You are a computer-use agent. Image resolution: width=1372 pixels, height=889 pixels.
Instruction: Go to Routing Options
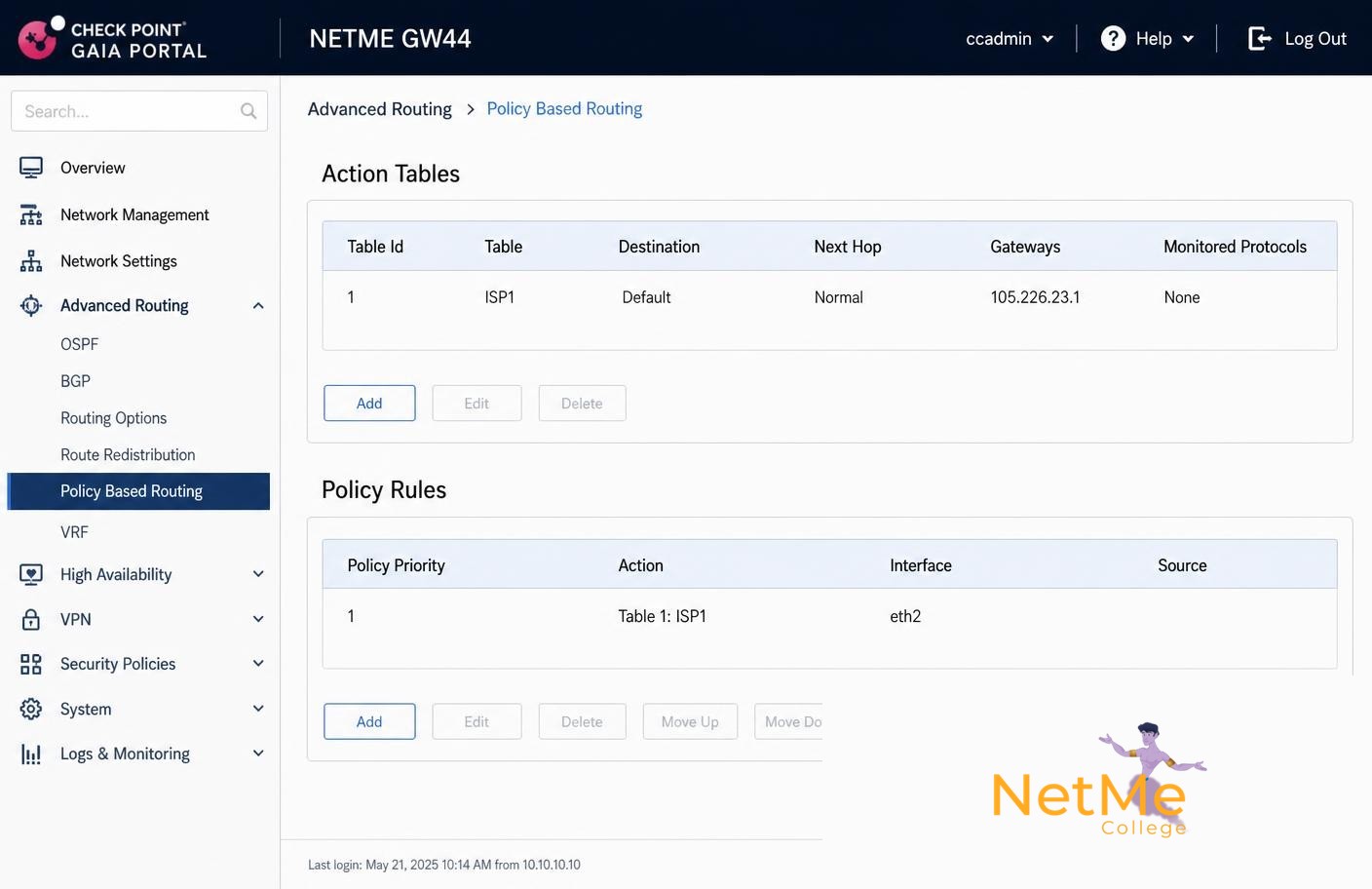point(113,418)
